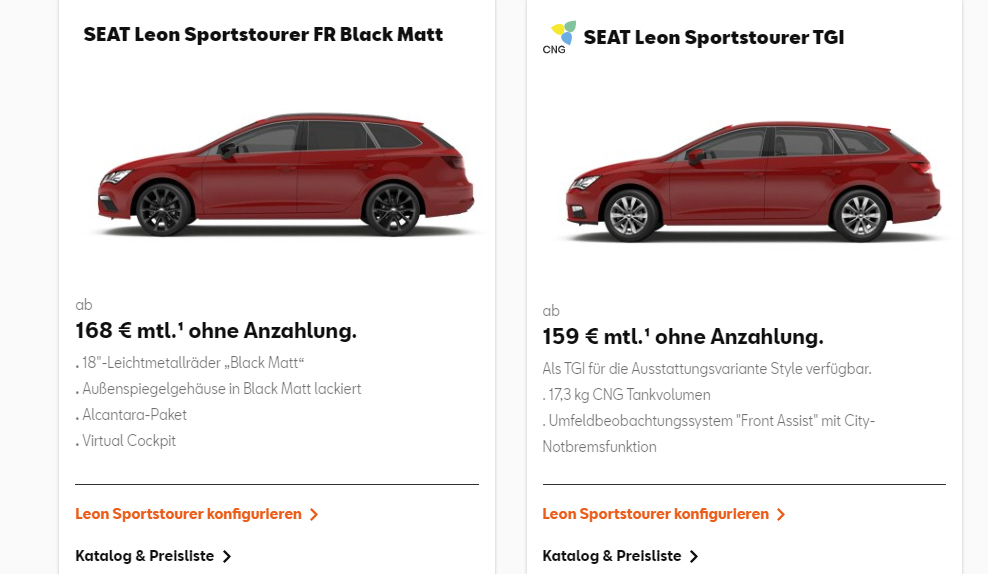Click the Alcantara-Paket feature line
988x574 pixels.
coord(134,415)
